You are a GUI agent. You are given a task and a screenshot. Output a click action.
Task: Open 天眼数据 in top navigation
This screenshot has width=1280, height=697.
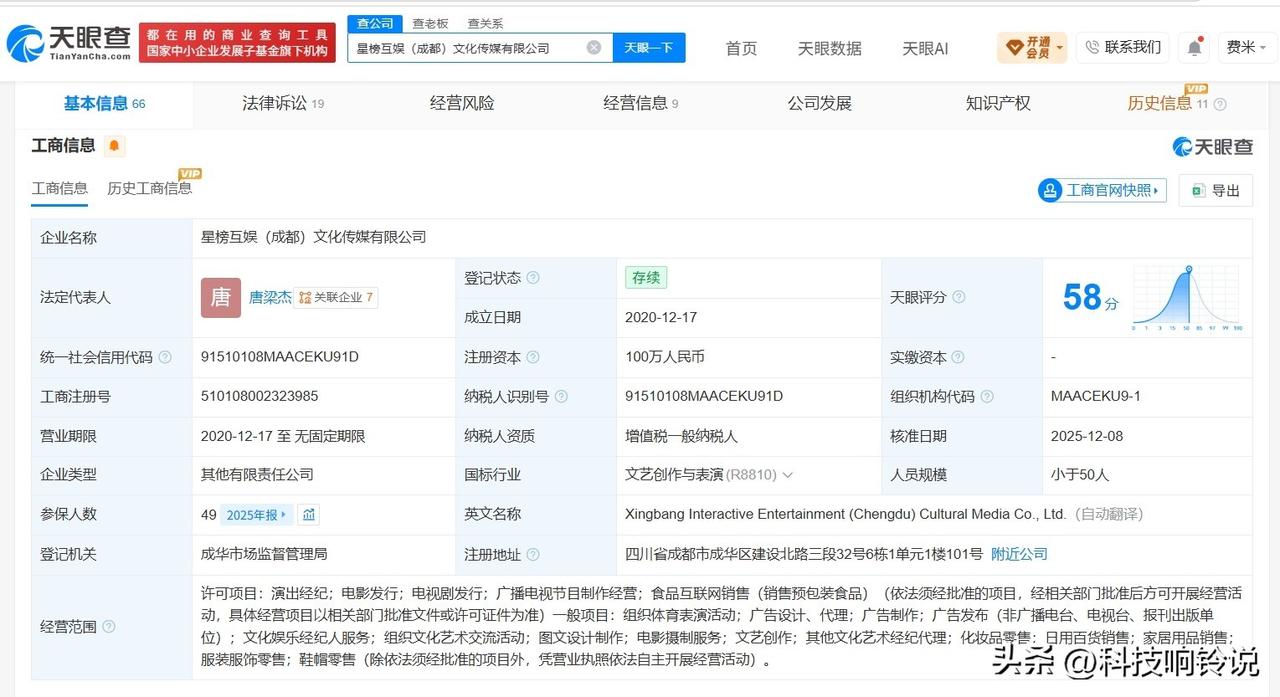829,48
